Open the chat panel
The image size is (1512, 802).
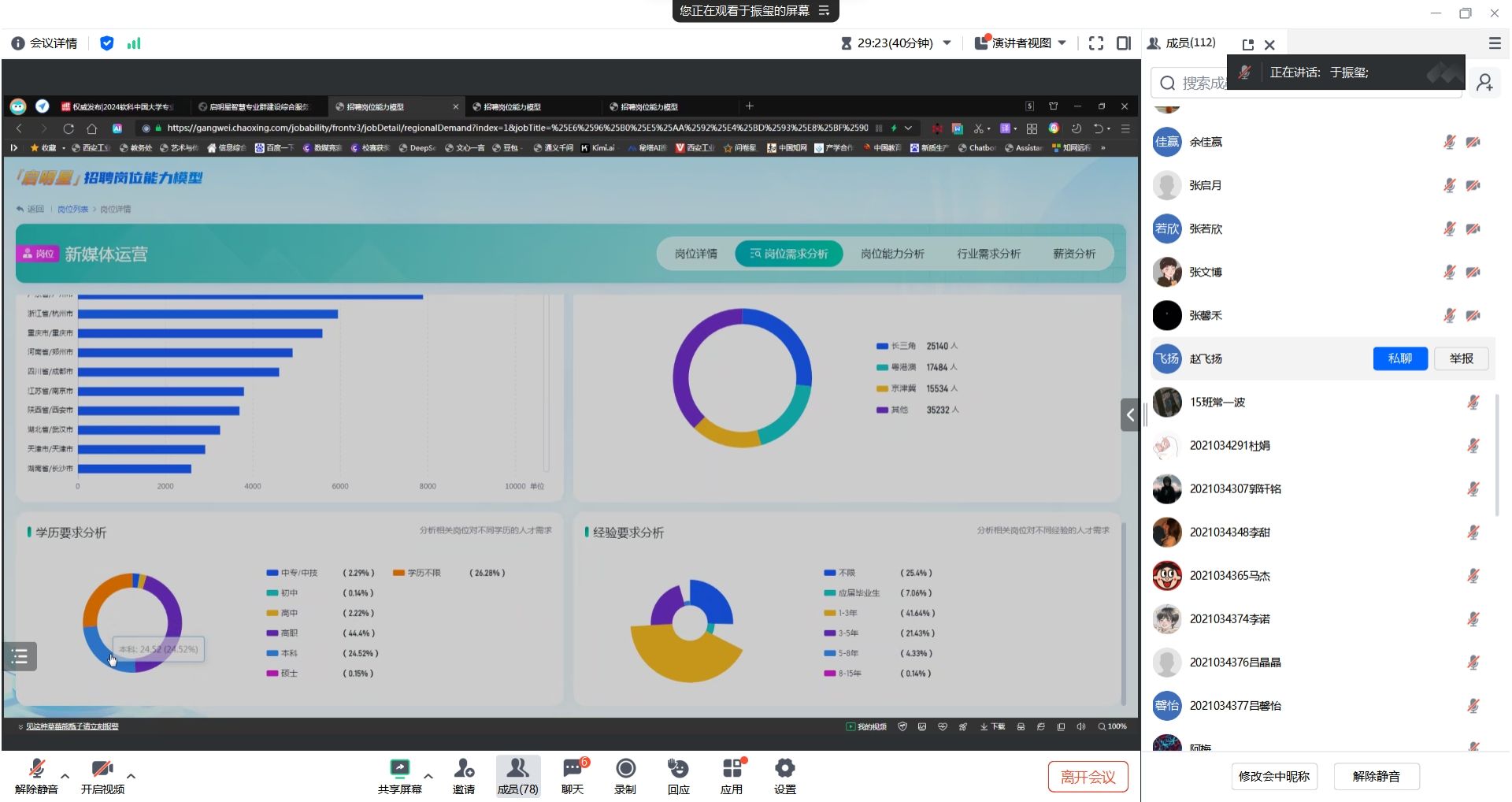click(x=573, y=775)
